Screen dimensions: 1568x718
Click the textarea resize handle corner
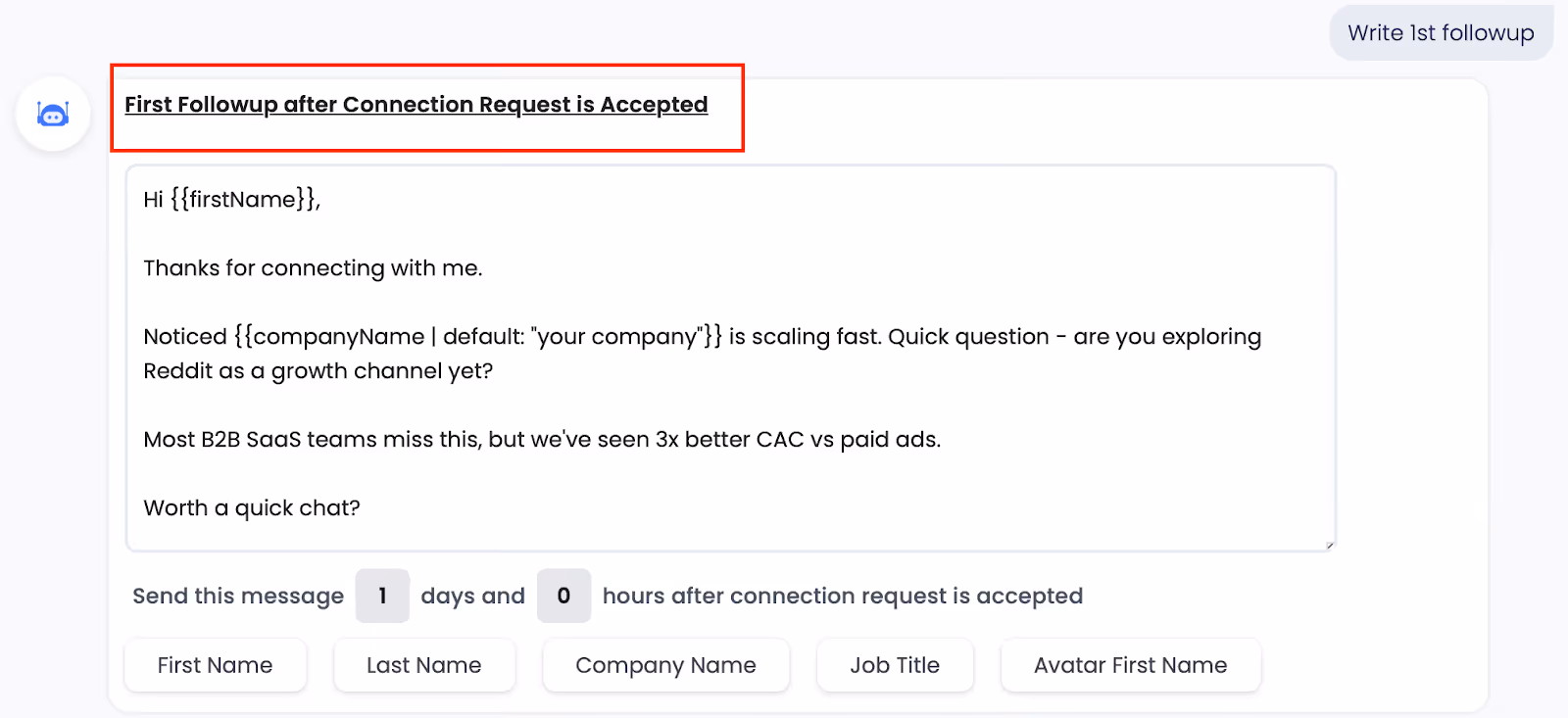coord(1329,545)
